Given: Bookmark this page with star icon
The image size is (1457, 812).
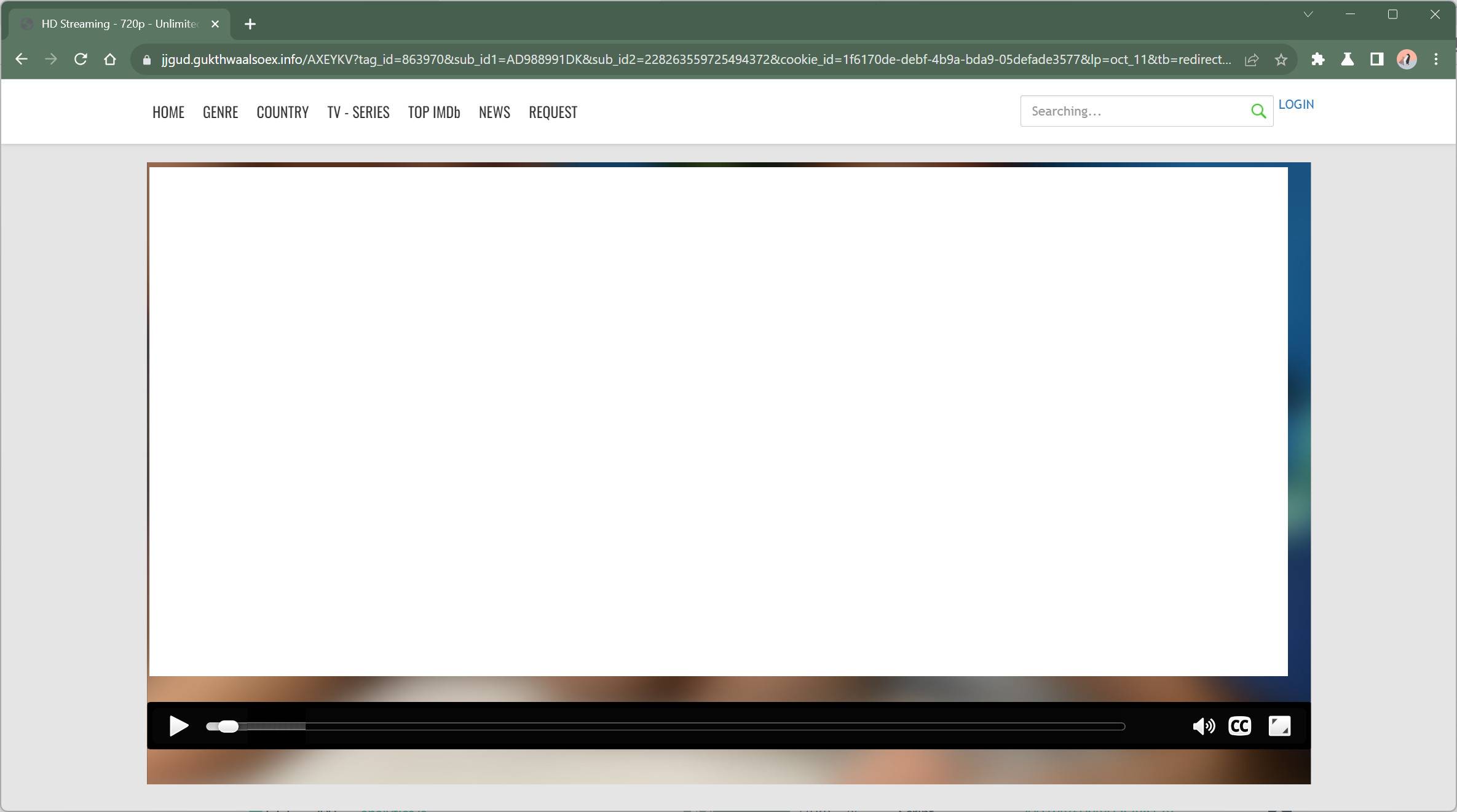Looking at the screenshot, I should click(x=1281, y=60).
